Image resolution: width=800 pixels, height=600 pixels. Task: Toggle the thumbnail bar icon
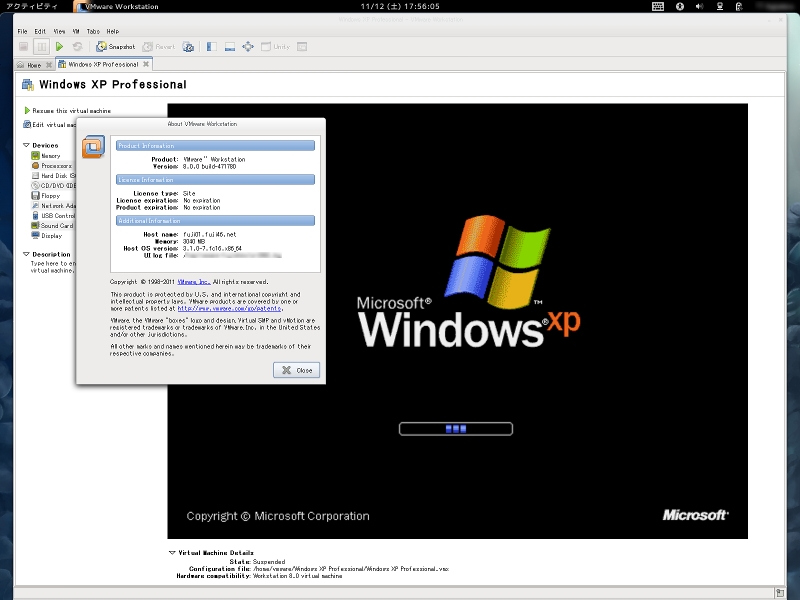point(230,46)
